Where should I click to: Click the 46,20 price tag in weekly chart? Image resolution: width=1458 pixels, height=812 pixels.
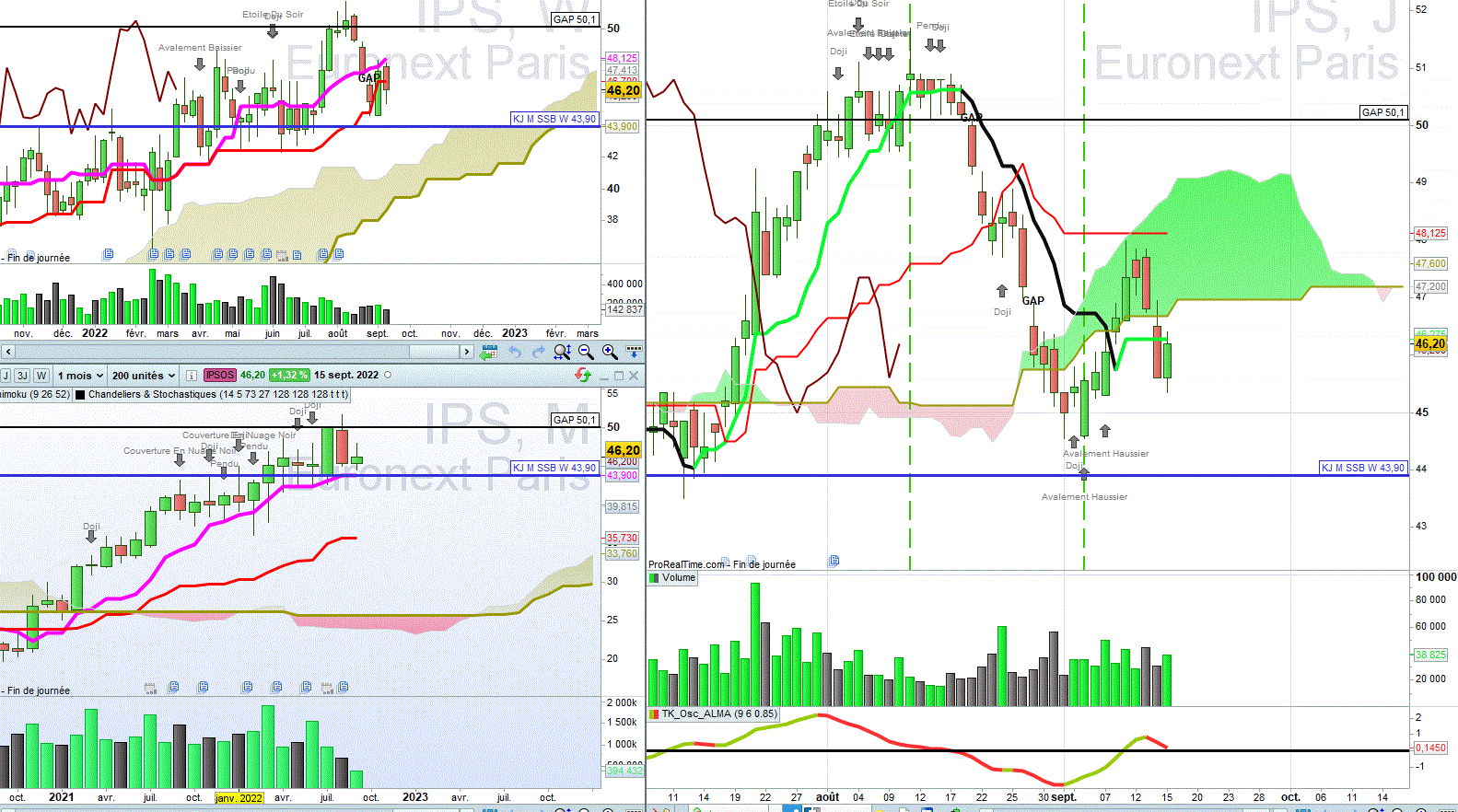point(623,90)
